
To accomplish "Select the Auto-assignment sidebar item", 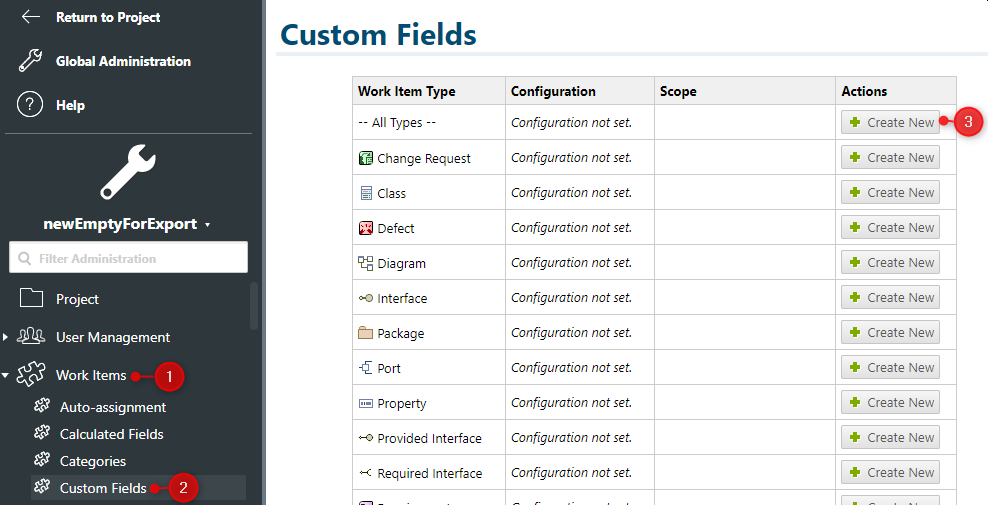I will [113, 407].
